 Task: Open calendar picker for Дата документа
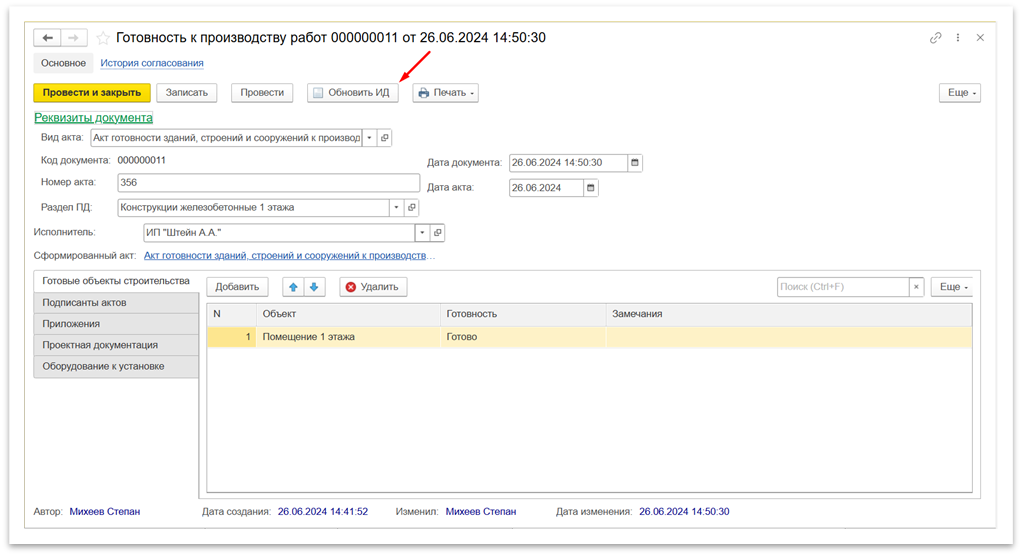(635, 163)
